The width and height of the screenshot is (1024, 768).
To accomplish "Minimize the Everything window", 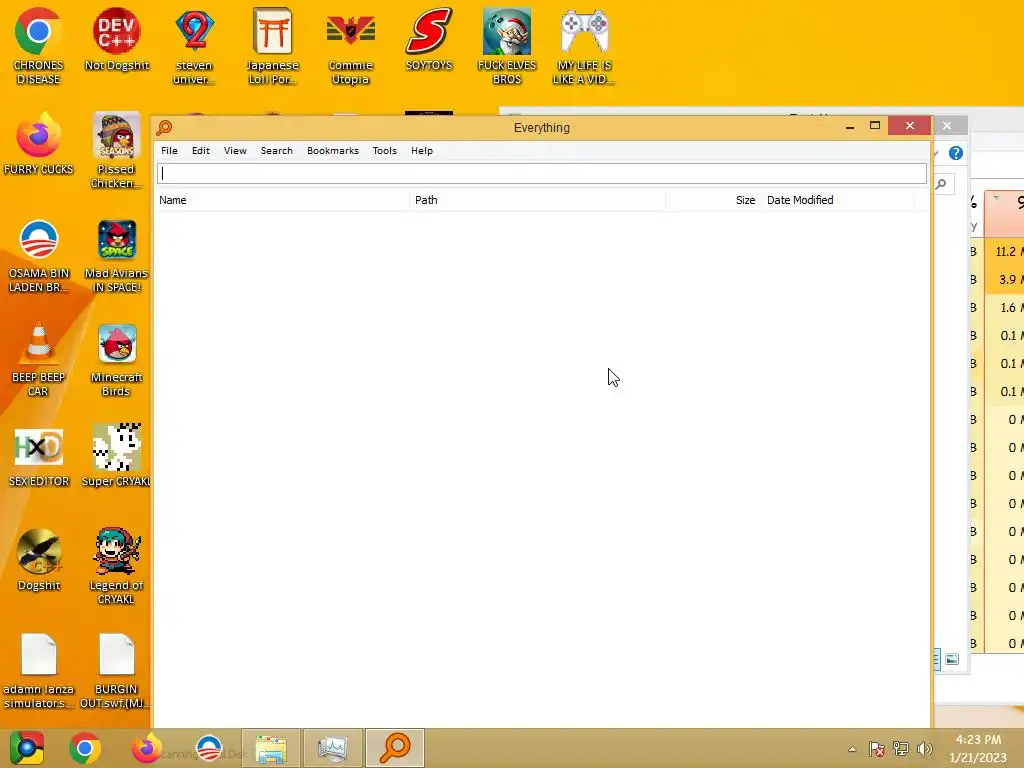I will point(850,126).
